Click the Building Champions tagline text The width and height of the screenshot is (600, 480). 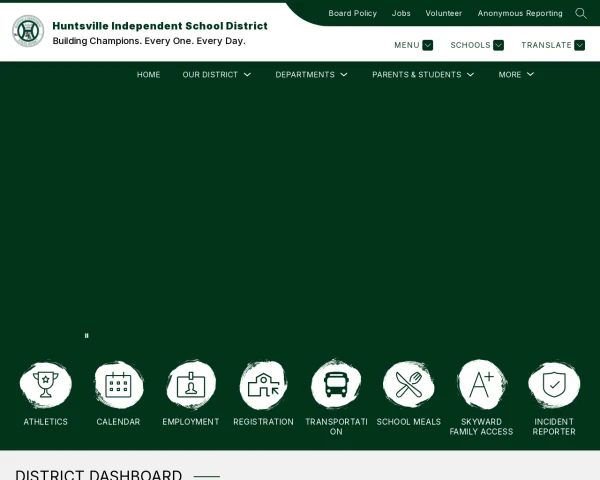[x=149, y=41]
